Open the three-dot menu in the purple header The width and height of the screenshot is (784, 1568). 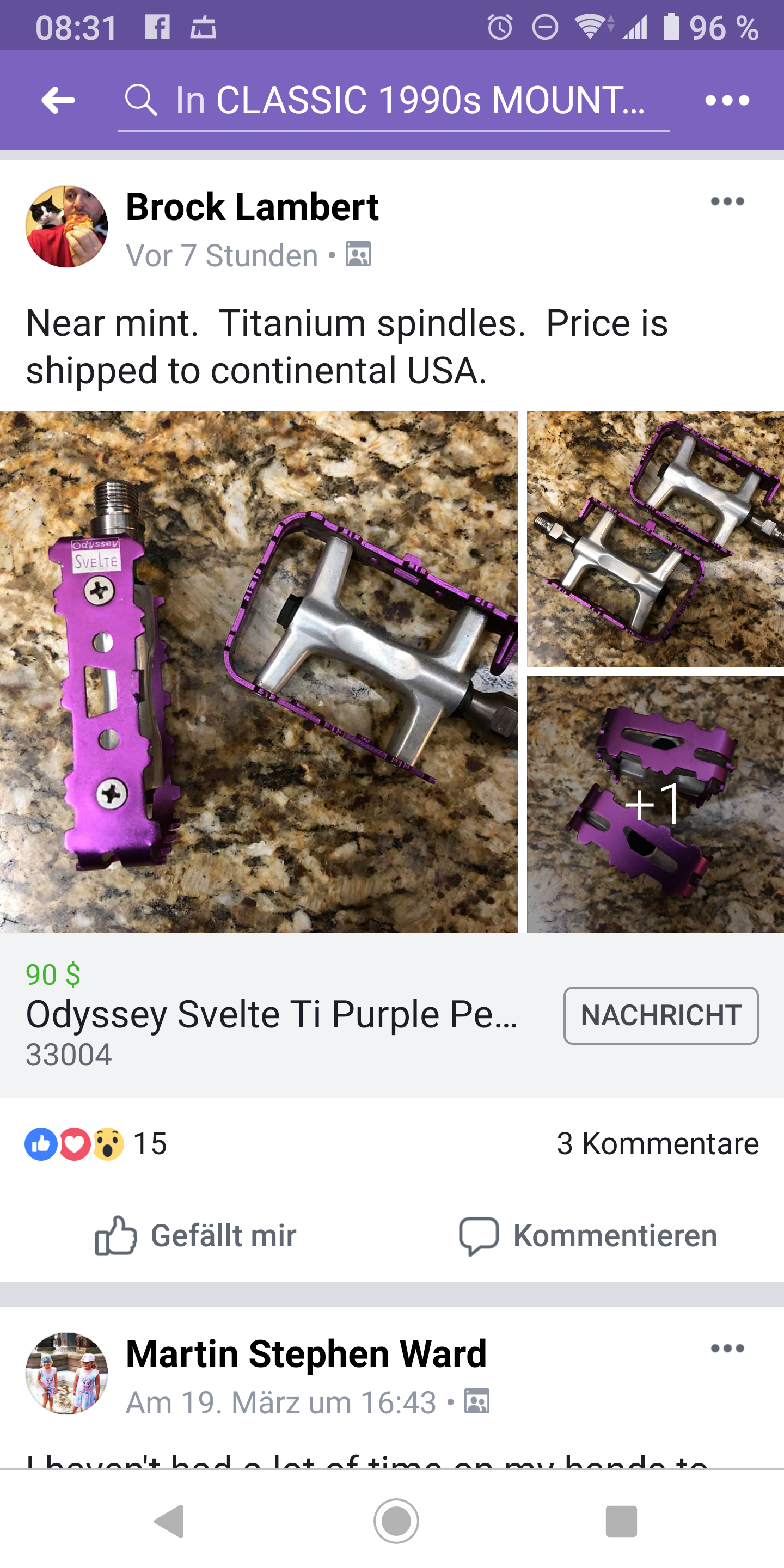coord(727,100)
